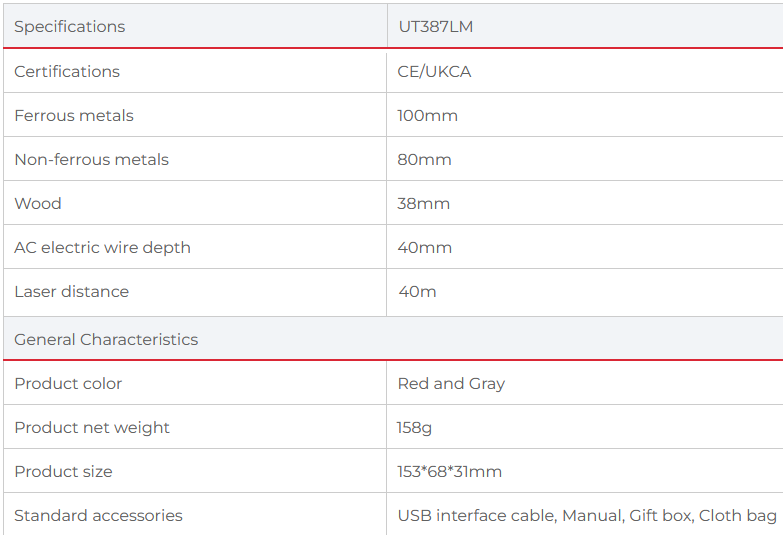Select the 40mm wire depth value
783x535 pixels.
point(425,247)
